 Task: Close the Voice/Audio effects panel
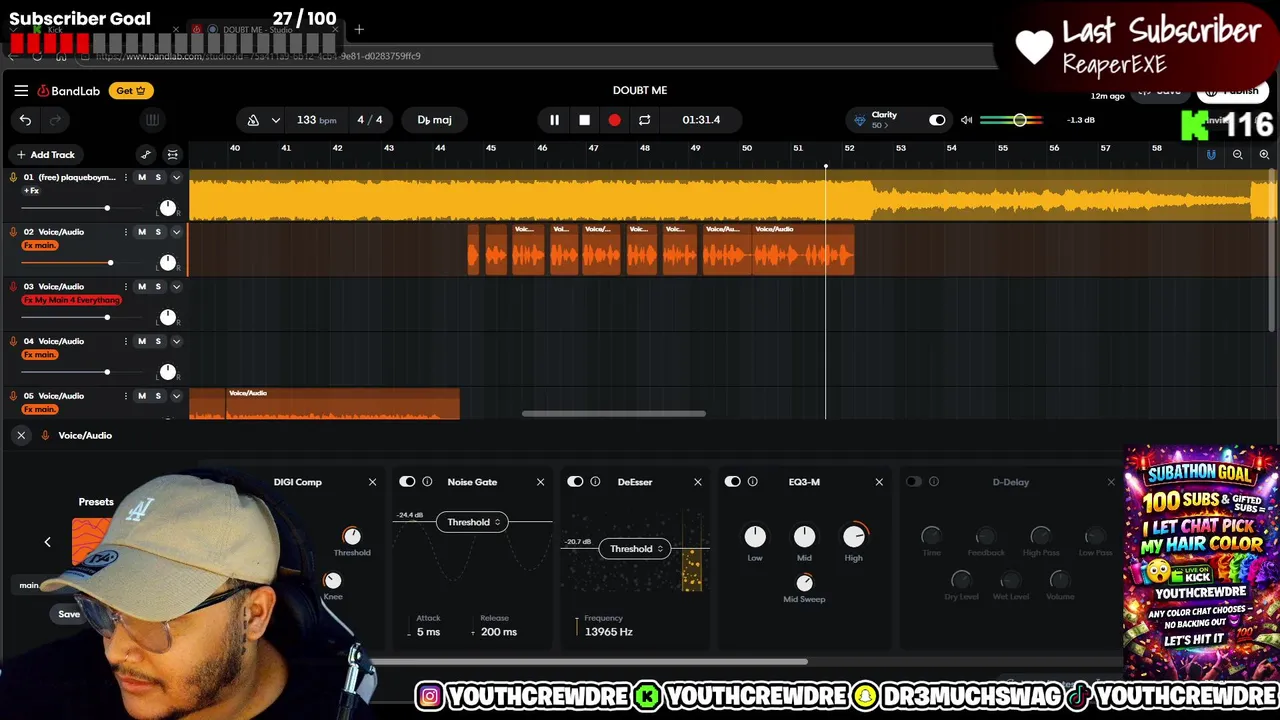pyautogui.click(x=21, y=435)
